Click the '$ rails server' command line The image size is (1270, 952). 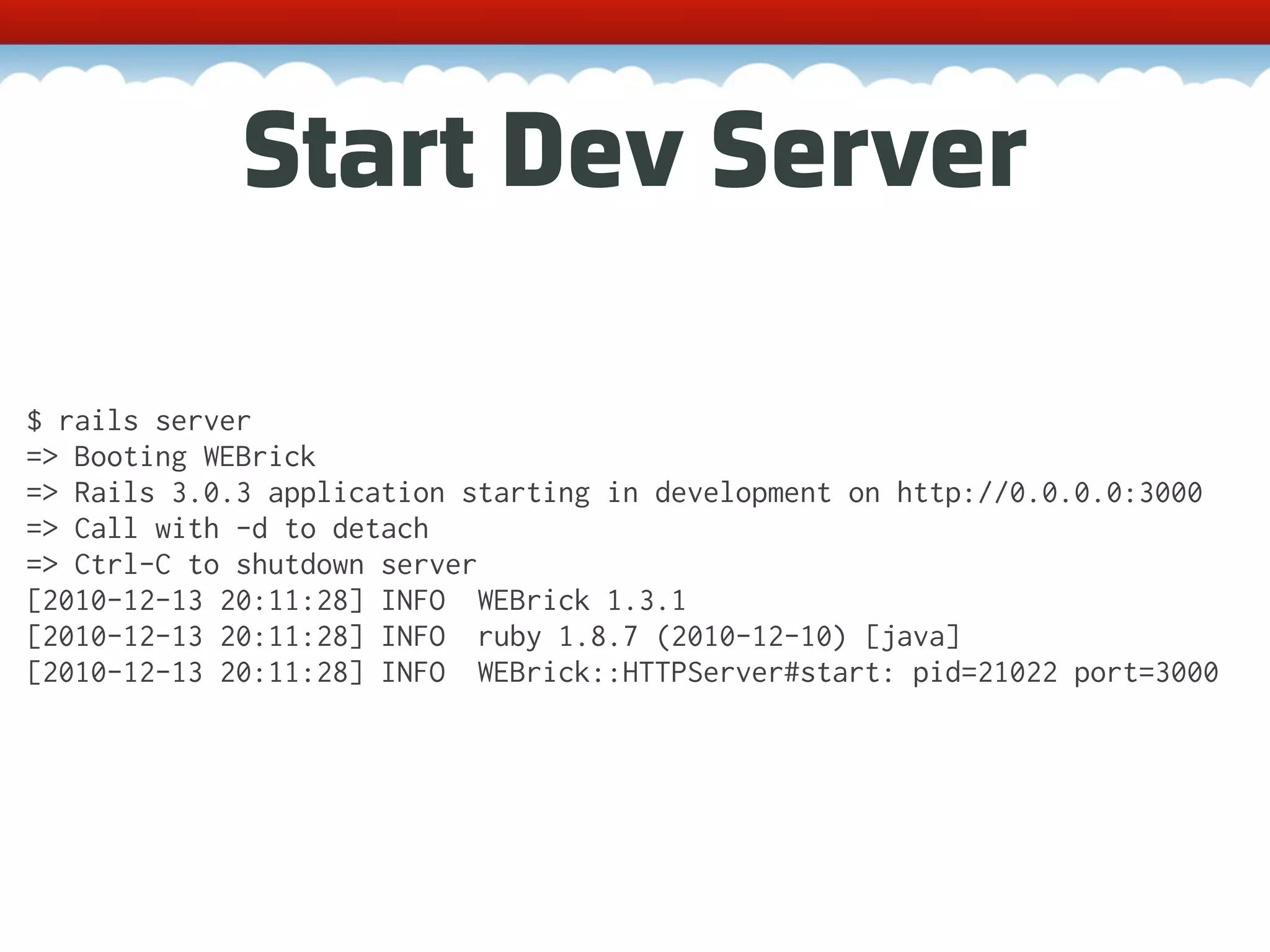(x=139, y=421)
